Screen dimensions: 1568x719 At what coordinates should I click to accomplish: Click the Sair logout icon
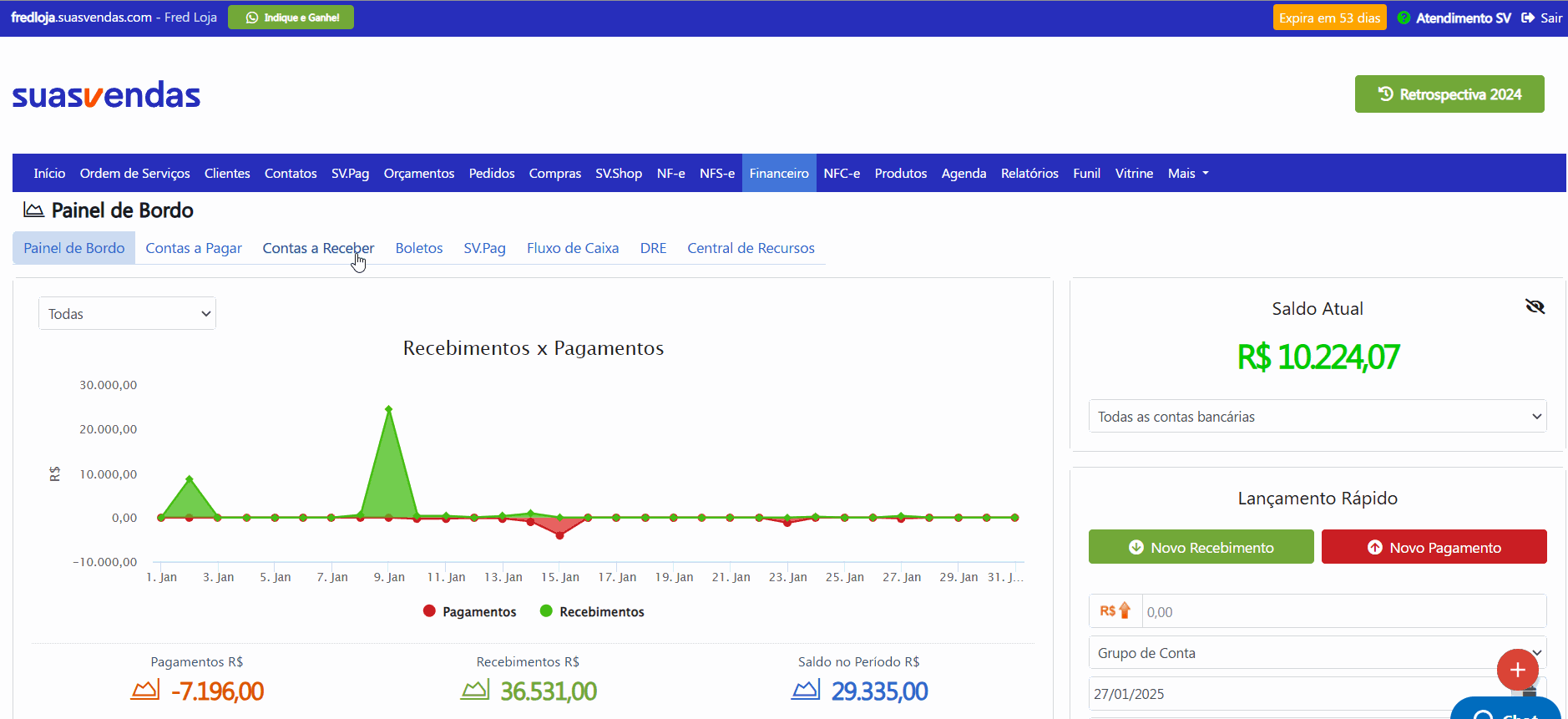(x=1528, y=18)
